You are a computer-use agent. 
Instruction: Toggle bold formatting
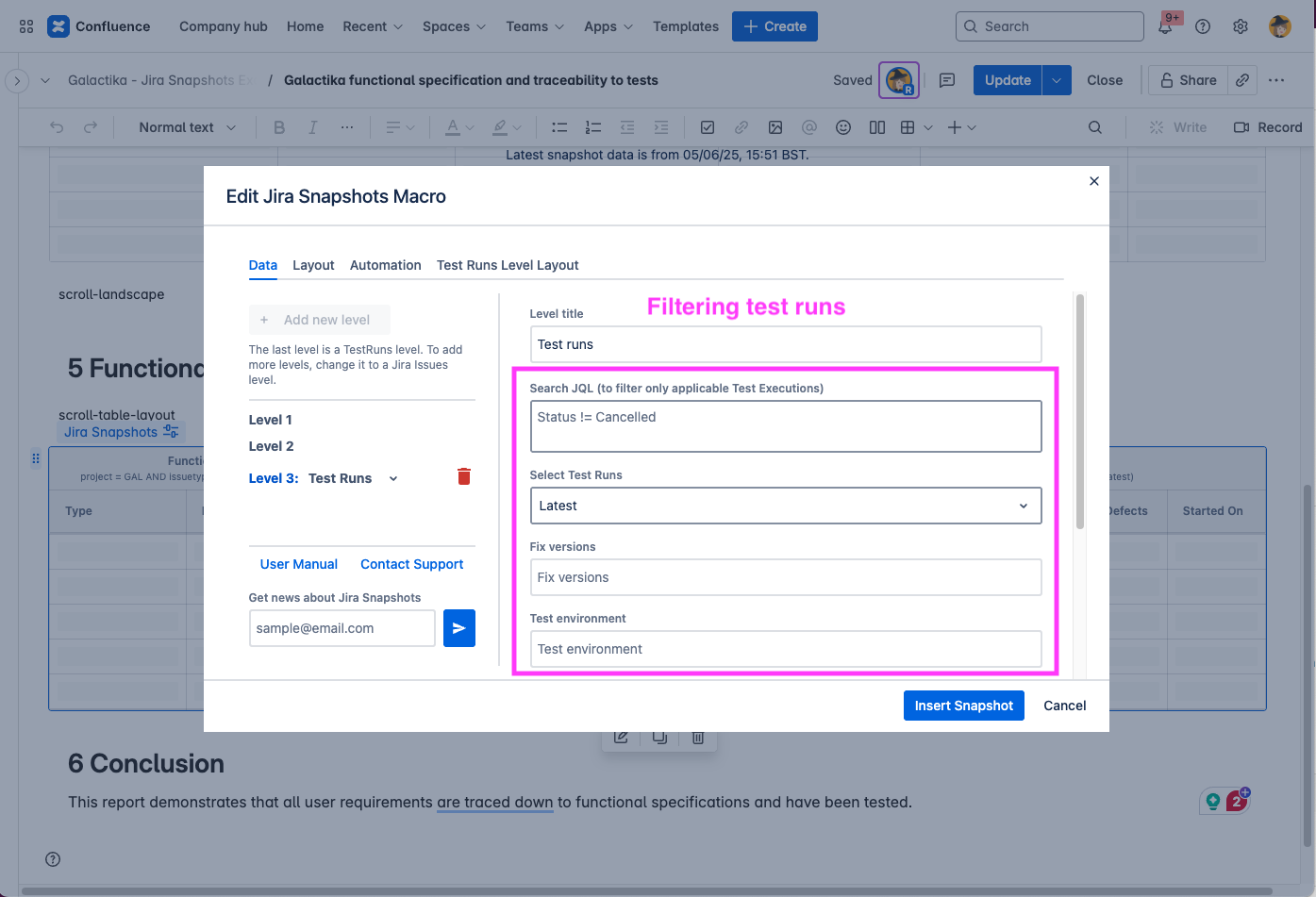[x=279, y=127]
